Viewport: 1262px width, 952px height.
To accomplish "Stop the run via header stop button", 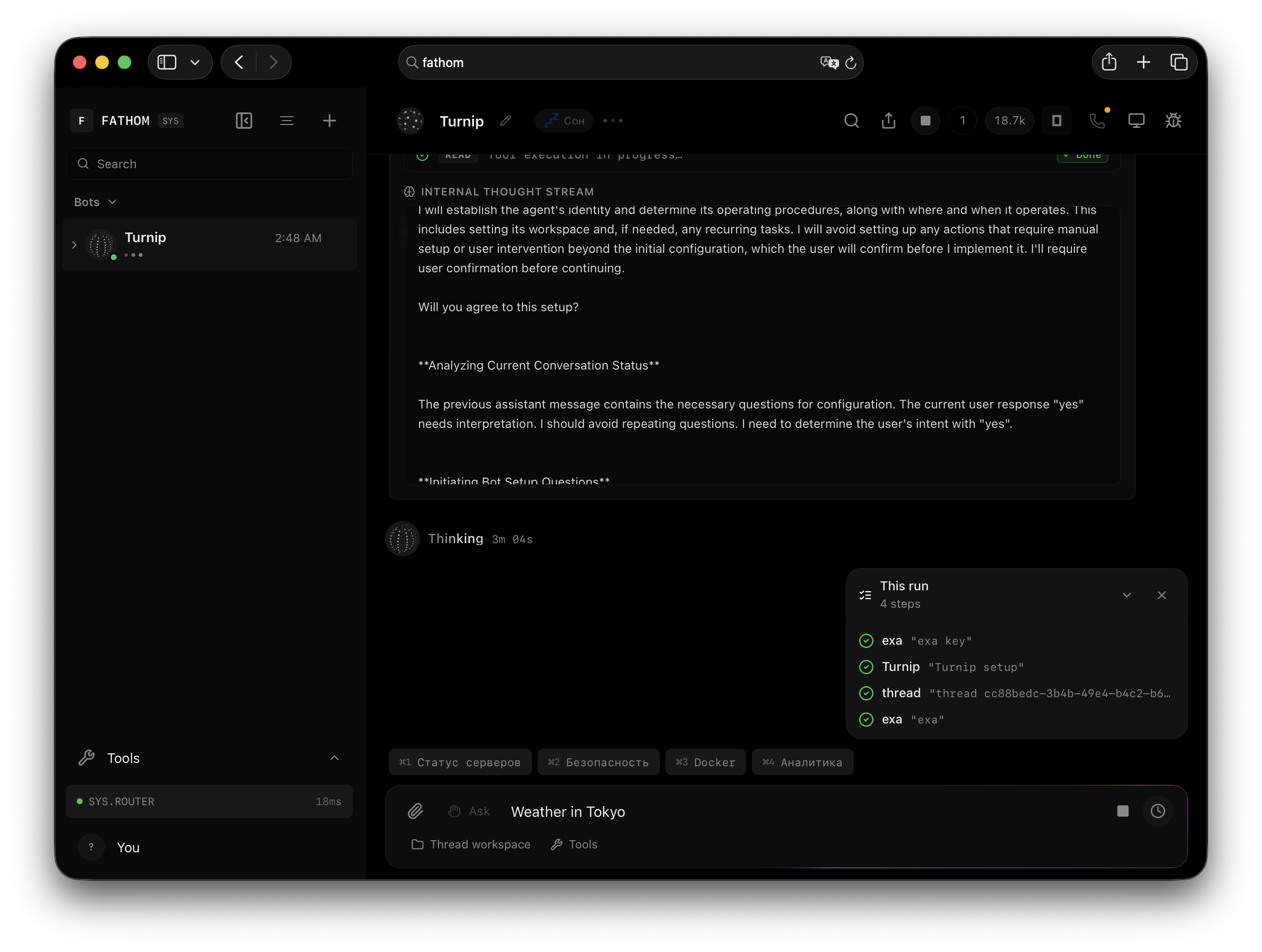I will pyautogui.click(x=926, y=121).
